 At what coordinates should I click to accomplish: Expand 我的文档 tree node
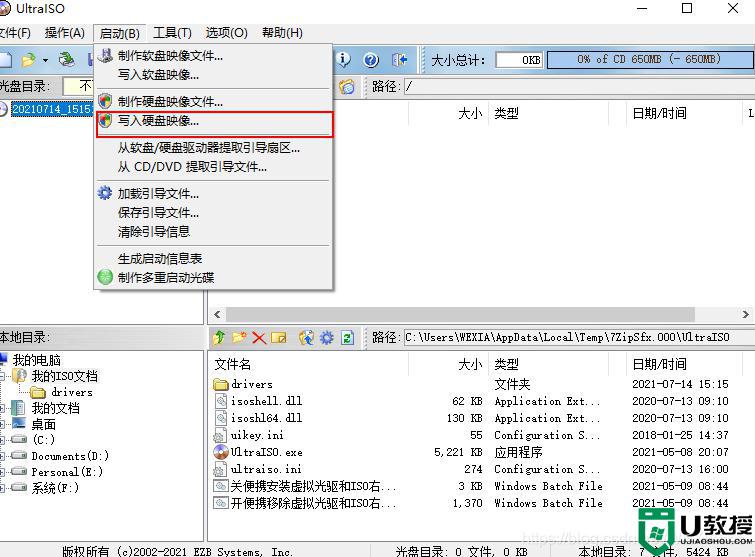2,409
